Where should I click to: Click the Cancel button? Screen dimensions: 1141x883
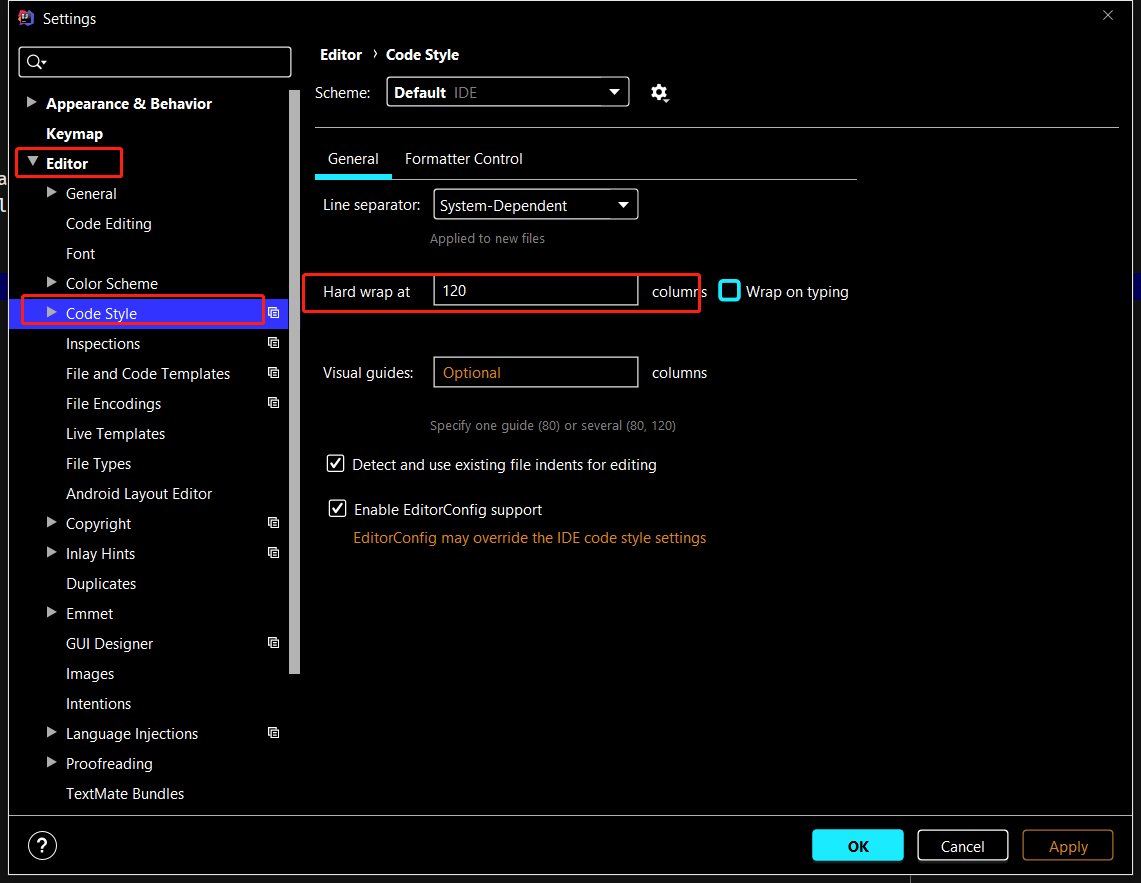click(962, 846)
